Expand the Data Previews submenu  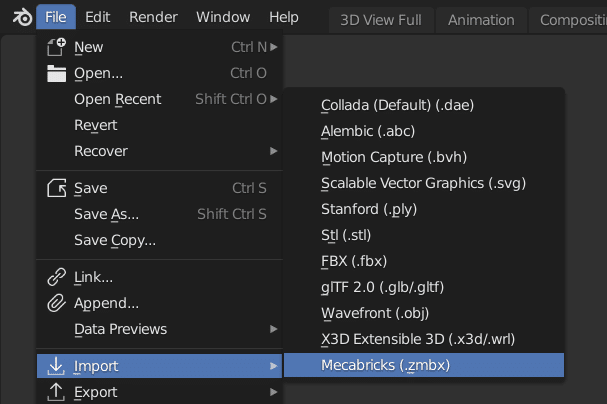273,329
